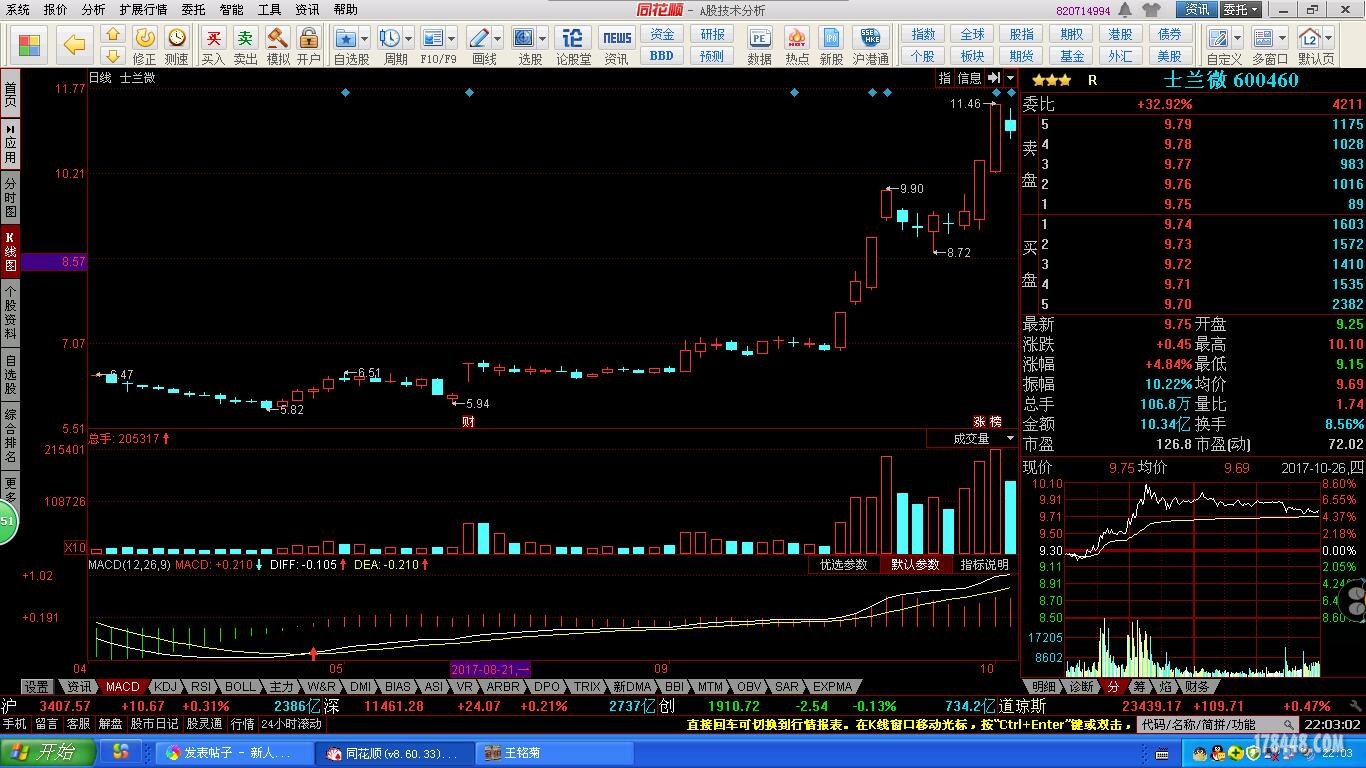Click the 港股 button
The image size is (1366, 768).
pyautogui.click(x=1121, y=35)
